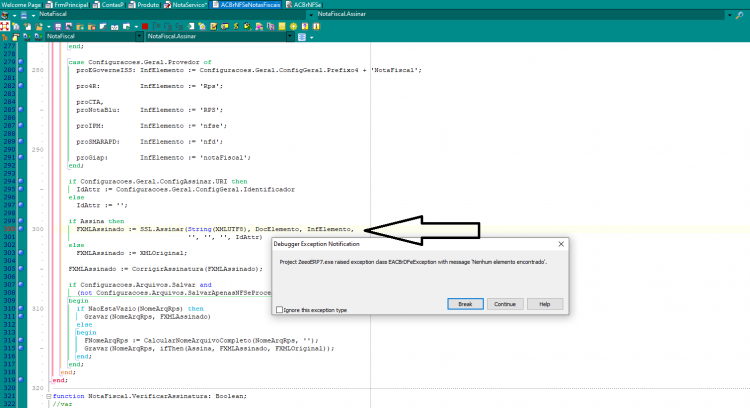Image resolution: width=750 pixels, height=408 pixels.
Task: Click 'NaoEstaVazio(NomeArqRps)' on line 310
Action: [x=136, y=309]
